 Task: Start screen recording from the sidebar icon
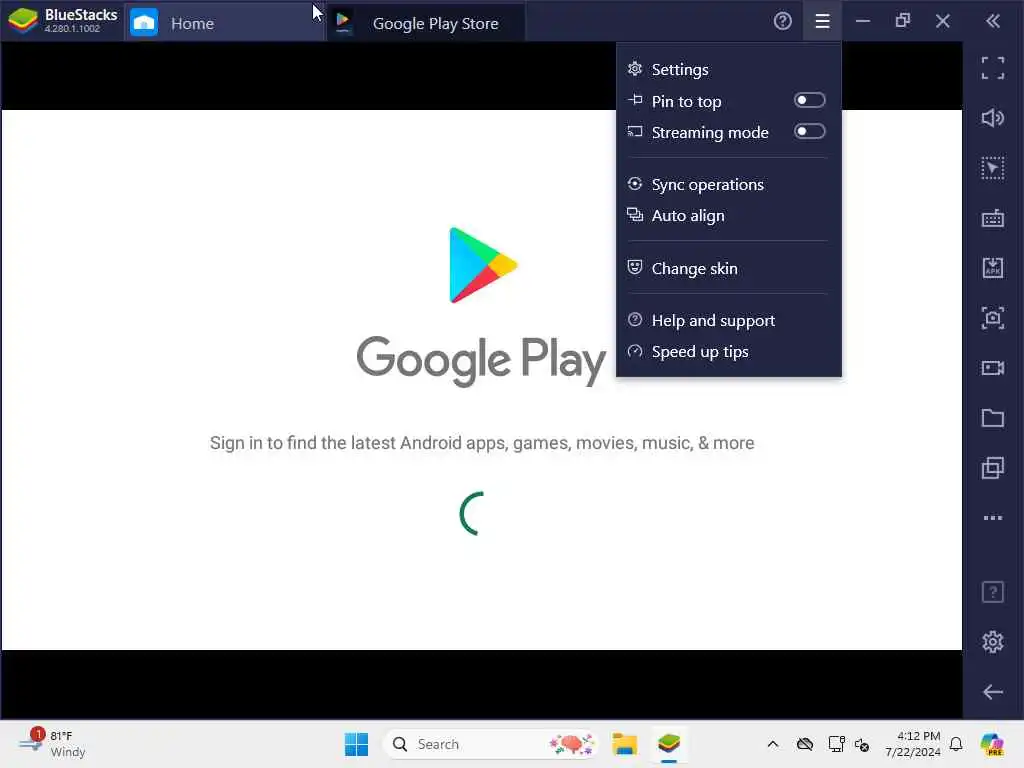[x=993, y=368]
